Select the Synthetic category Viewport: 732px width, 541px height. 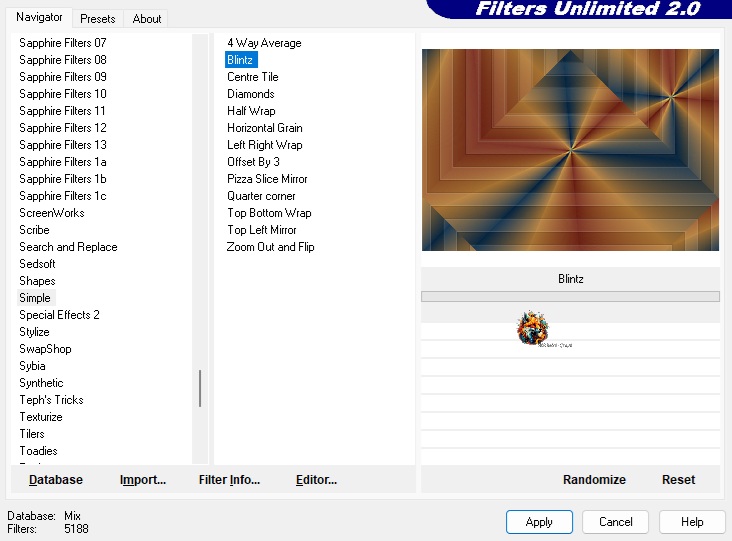tap(41, 383)
